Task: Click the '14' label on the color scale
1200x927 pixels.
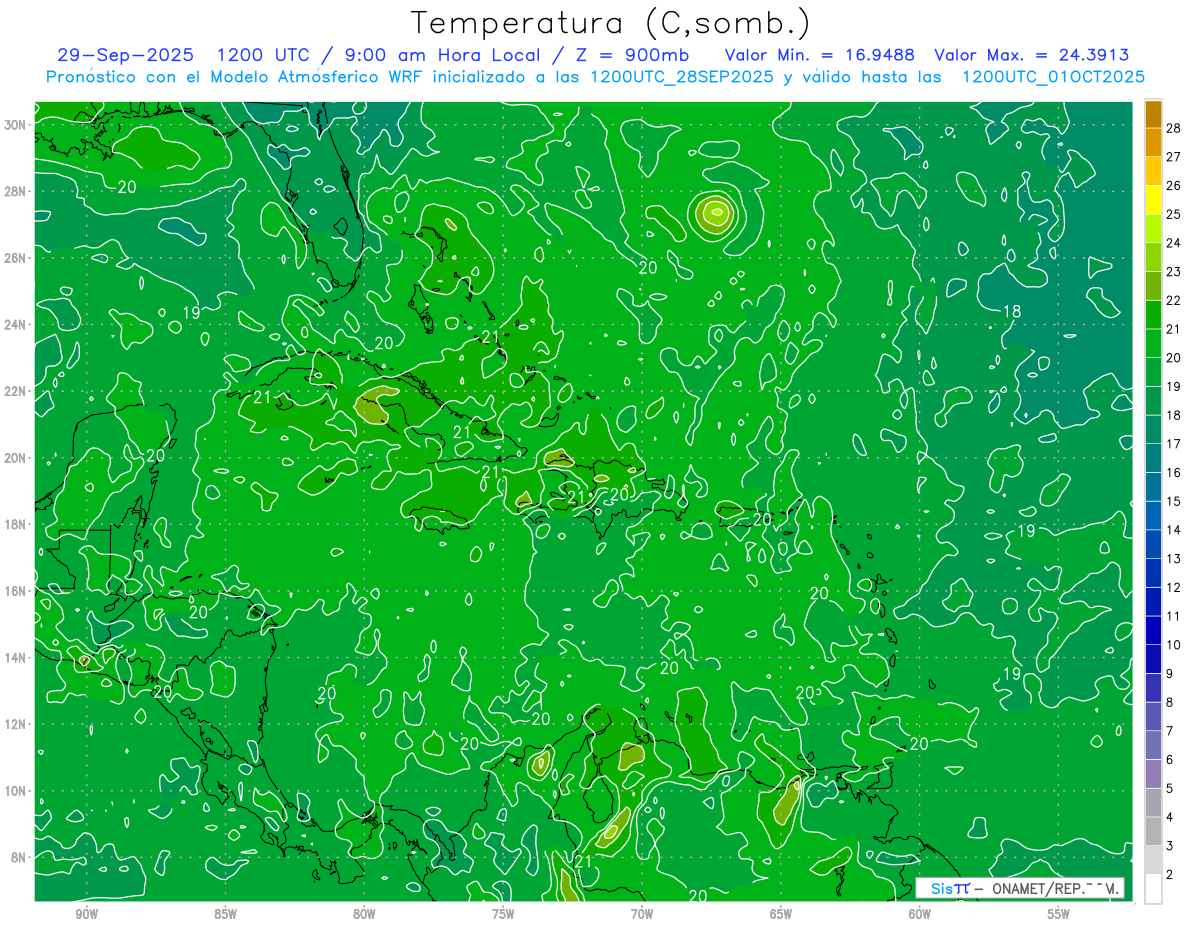Action: [x=1174, y=530]
